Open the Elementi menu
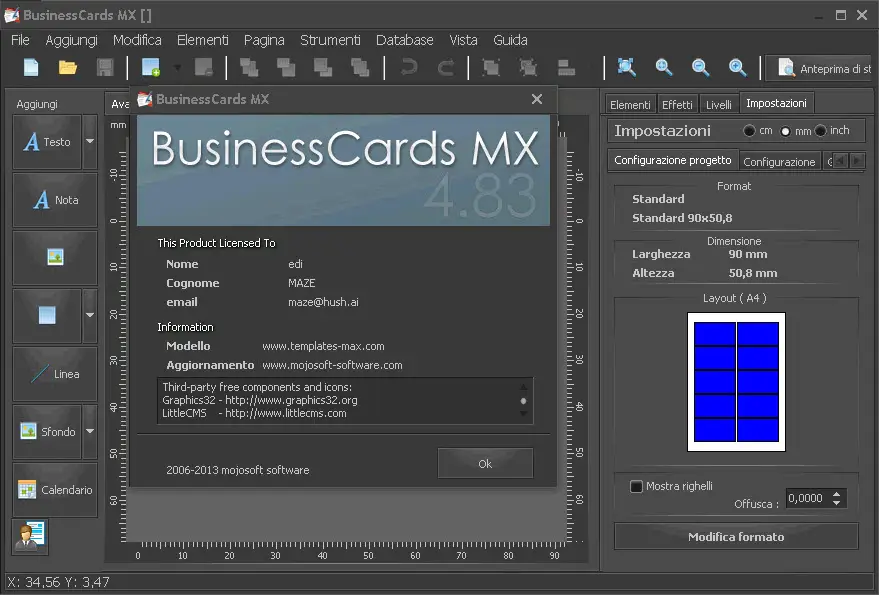The image size is (879, 595). pos(203,40)
